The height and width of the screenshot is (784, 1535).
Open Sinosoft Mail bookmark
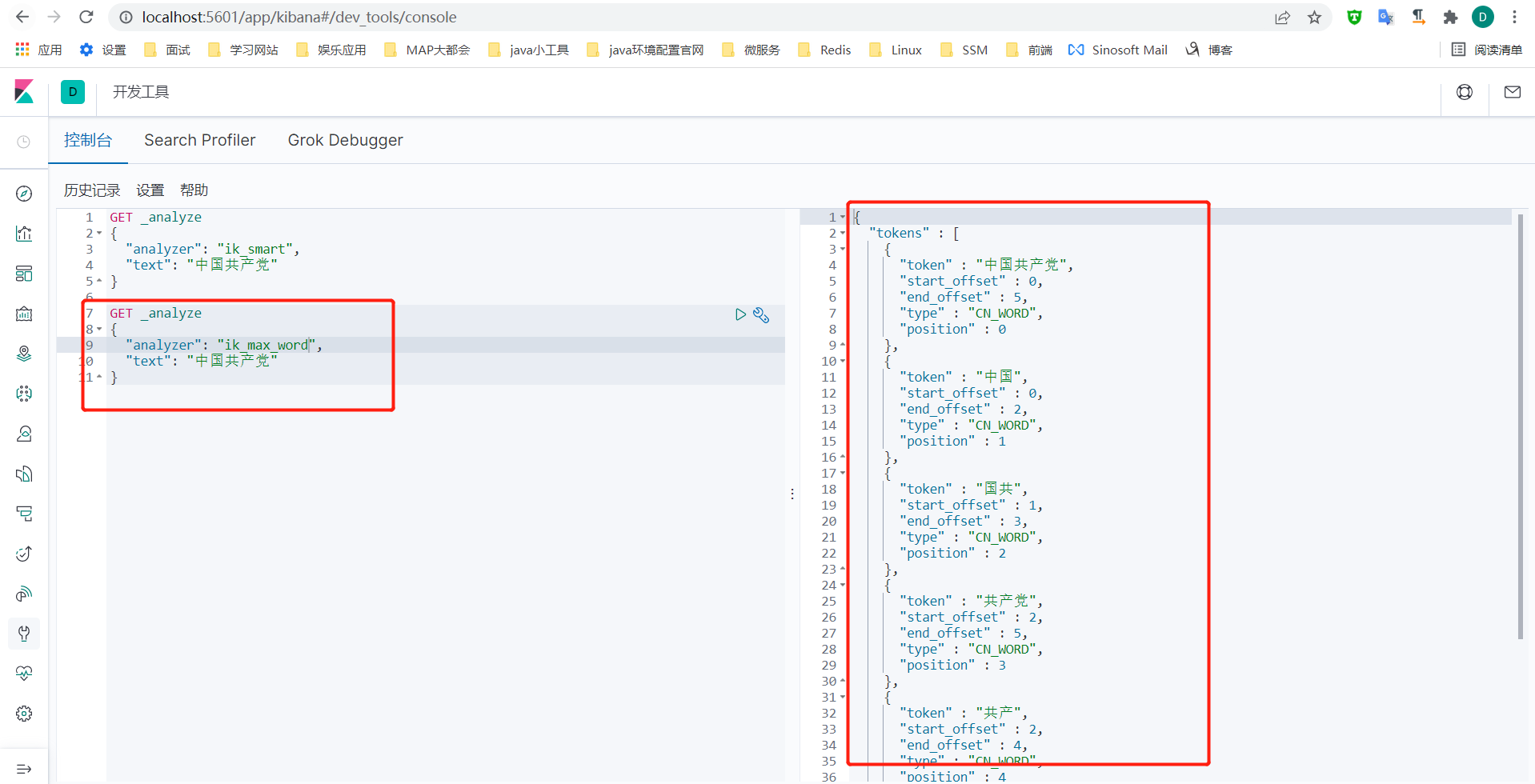click(1118, 50)
